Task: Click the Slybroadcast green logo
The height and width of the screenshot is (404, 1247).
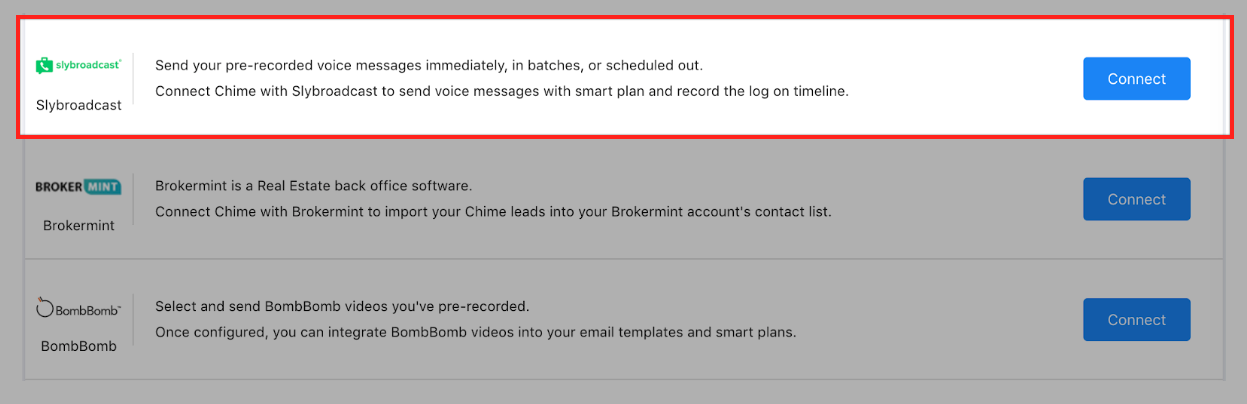Action: click(78, 65)
